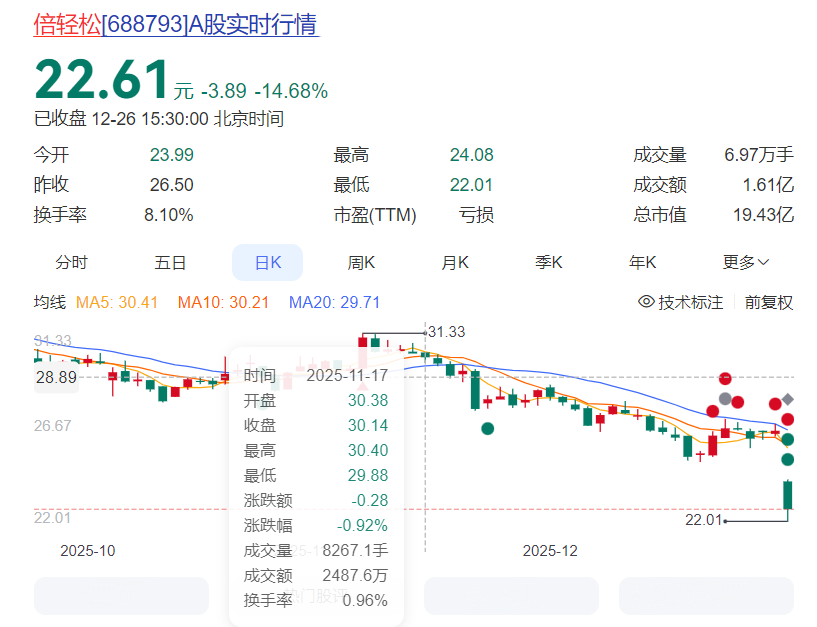The width and height of the screenshot is (817, 627).
Task: Open the 前复权 adjustment option
Action: pos(769,302)
